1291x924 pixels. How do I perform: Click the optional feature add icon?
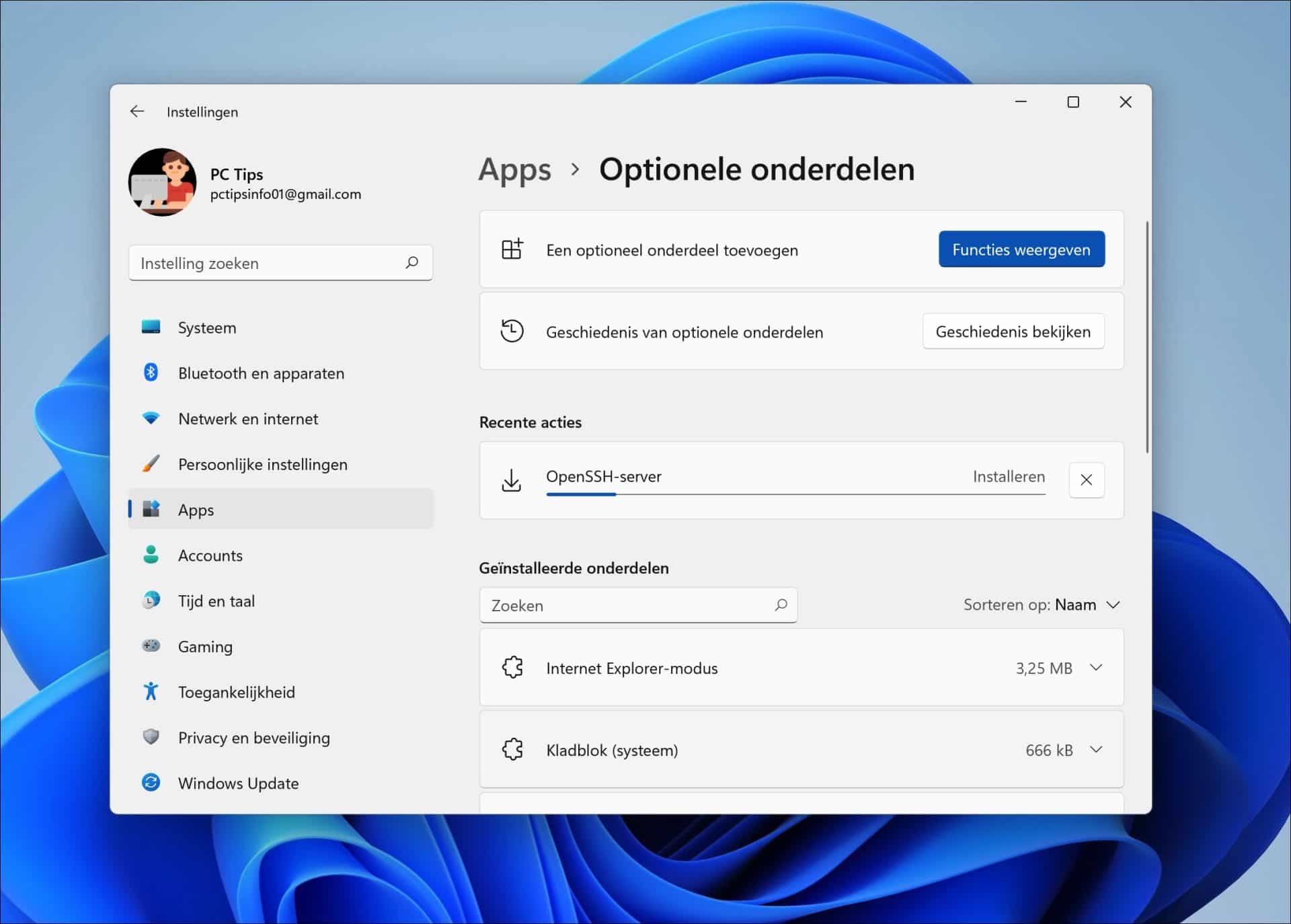pos(512,249)
